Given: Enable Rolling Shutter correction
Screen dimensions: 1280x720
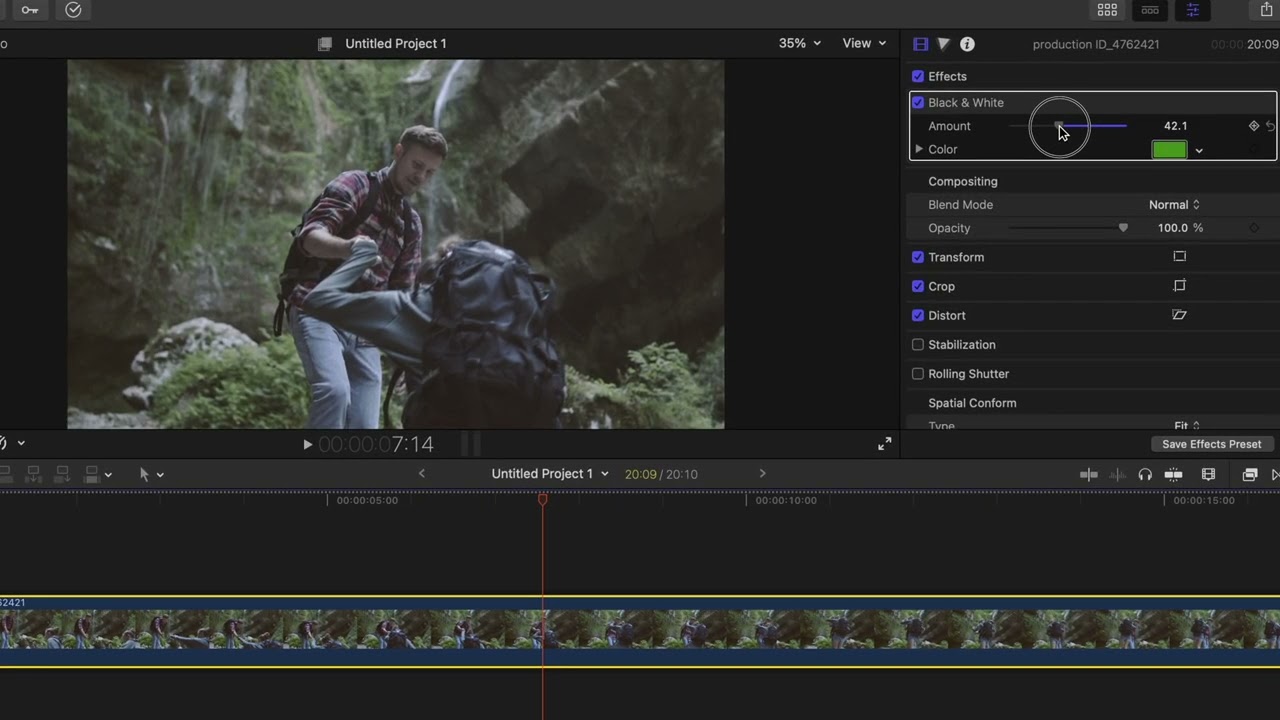Looking at the screenshot, I should (918, 374).
